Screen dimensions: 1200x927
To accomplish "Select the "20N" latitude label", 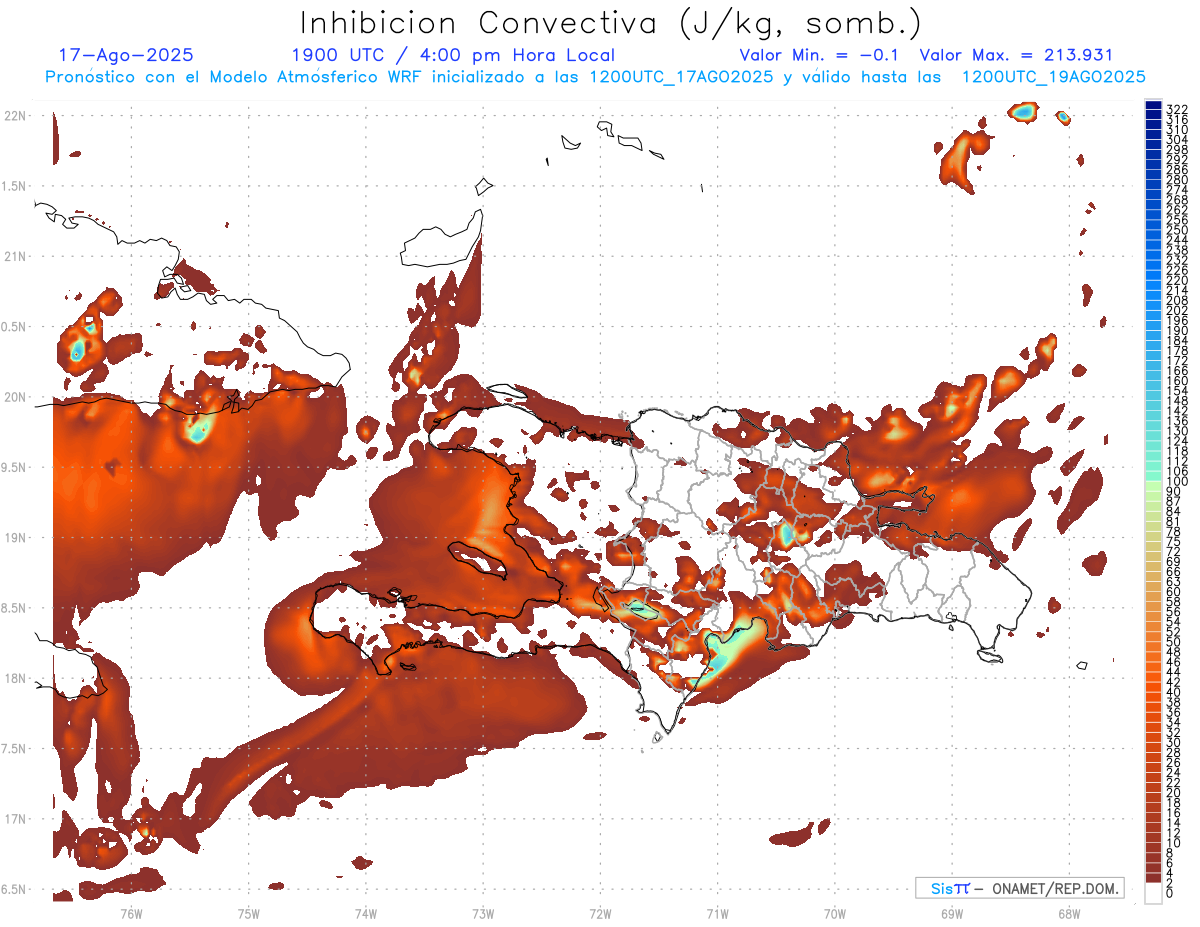I will (x=15, y=397).
